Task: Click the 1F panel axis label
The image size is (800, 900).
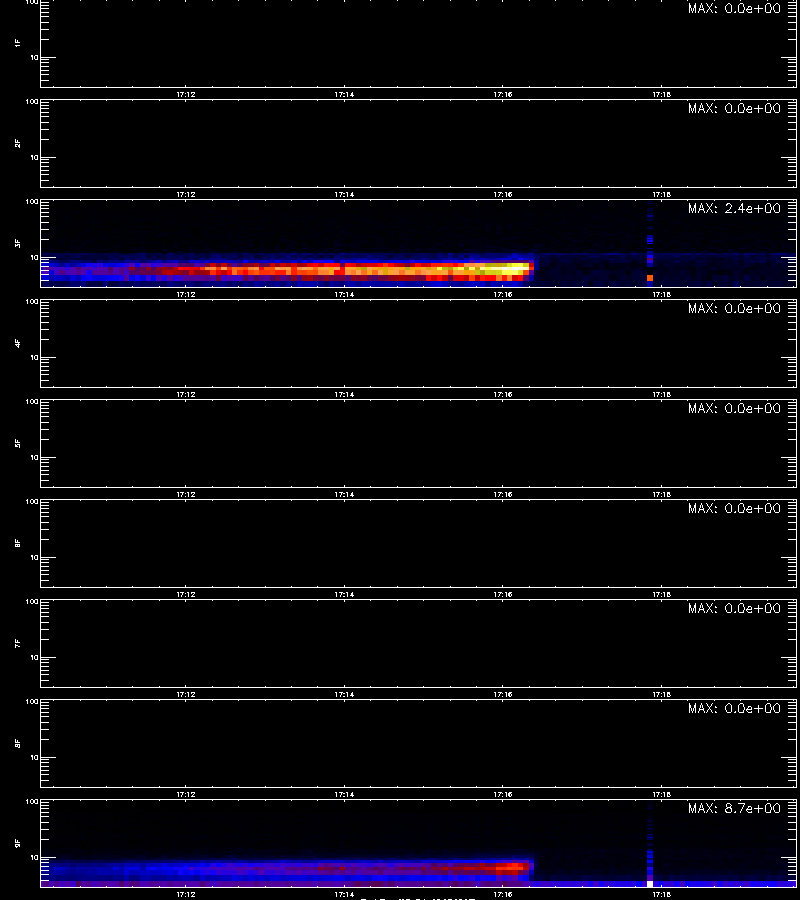Action: click(18, 43)
